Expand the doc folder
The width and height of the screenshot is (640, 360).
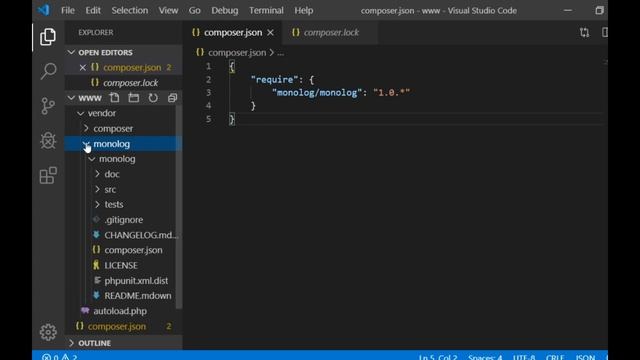[97, 174]
